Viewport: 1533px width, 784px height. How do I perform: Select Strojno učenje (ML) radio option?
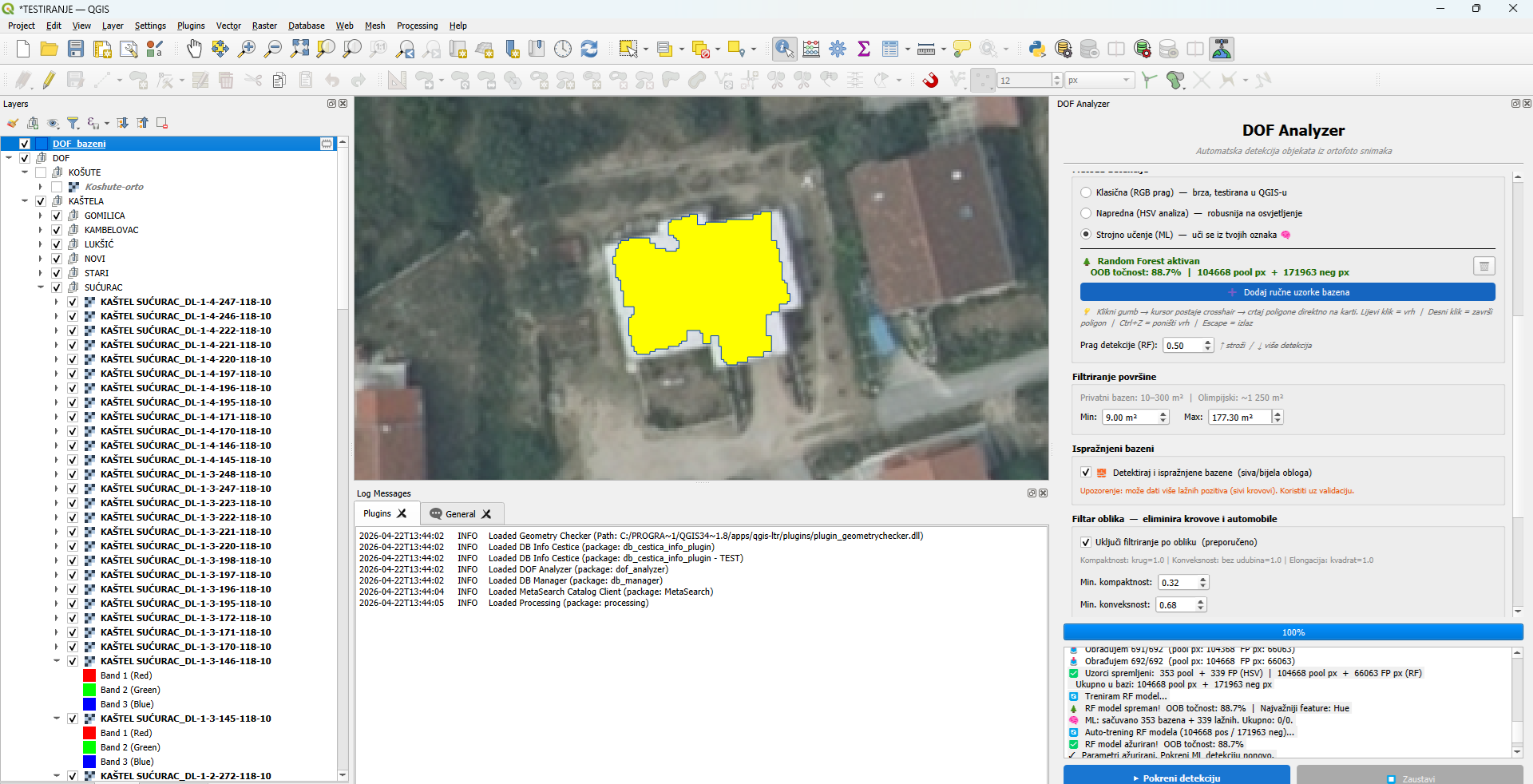pos(1086,235)
